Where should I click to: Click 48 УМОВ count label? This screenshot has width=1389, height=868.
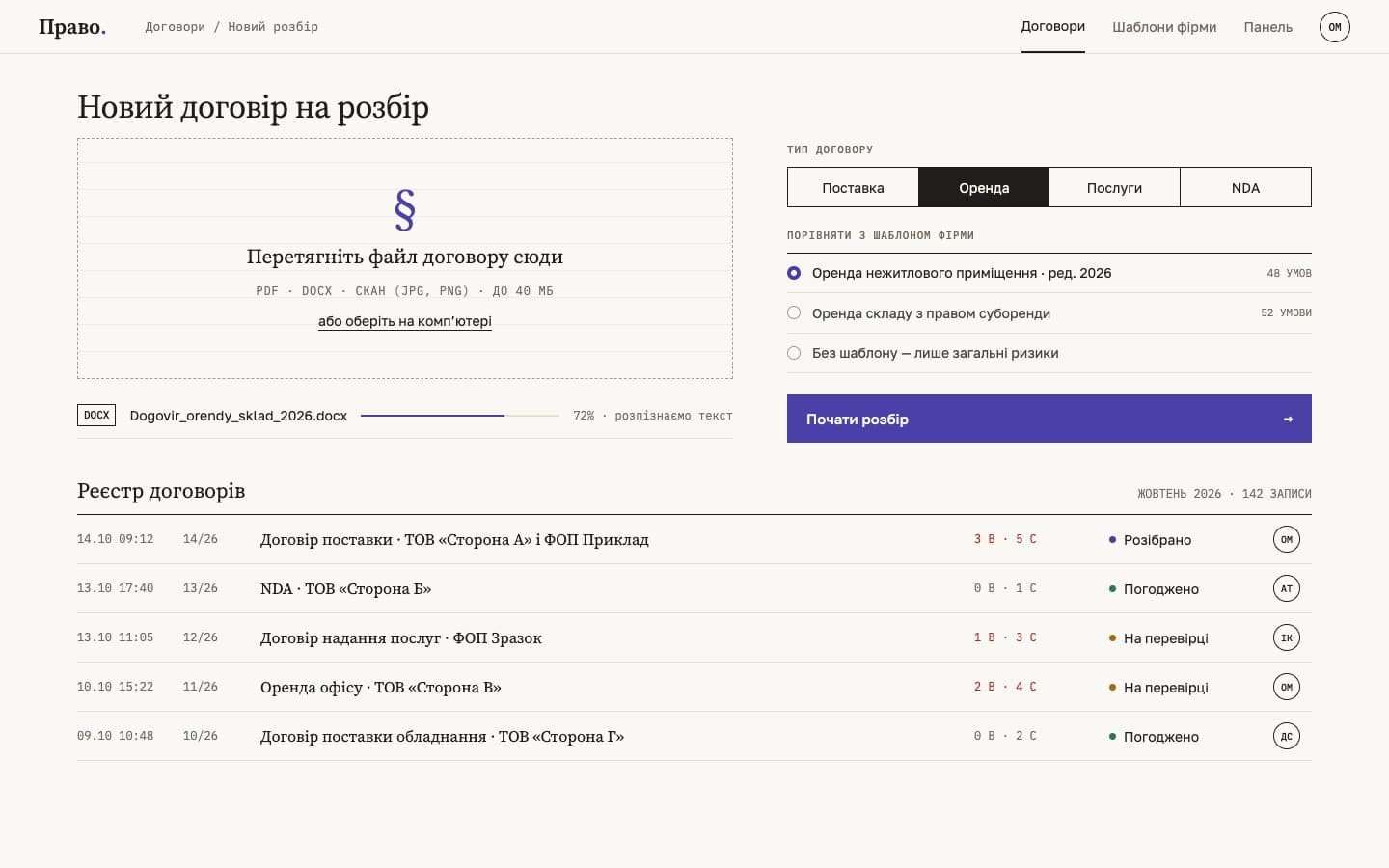tap(1289, 273)
